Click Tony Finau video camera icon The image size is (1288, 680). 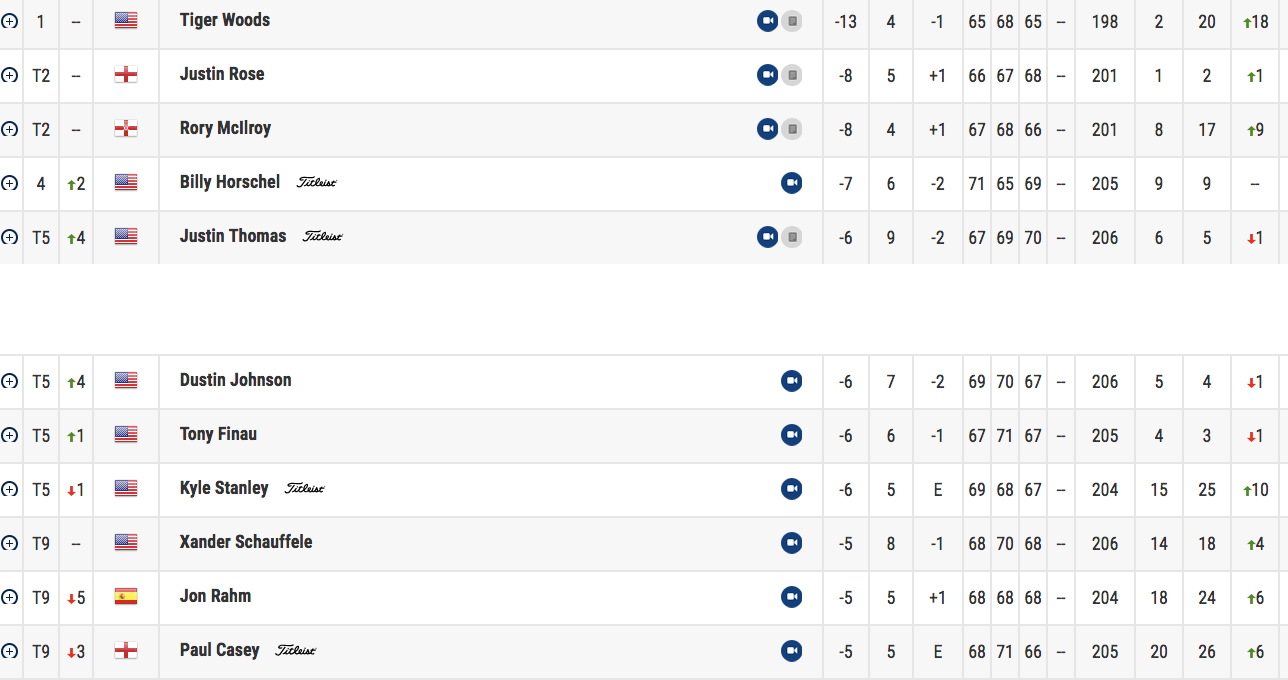(x=792, y=435)
